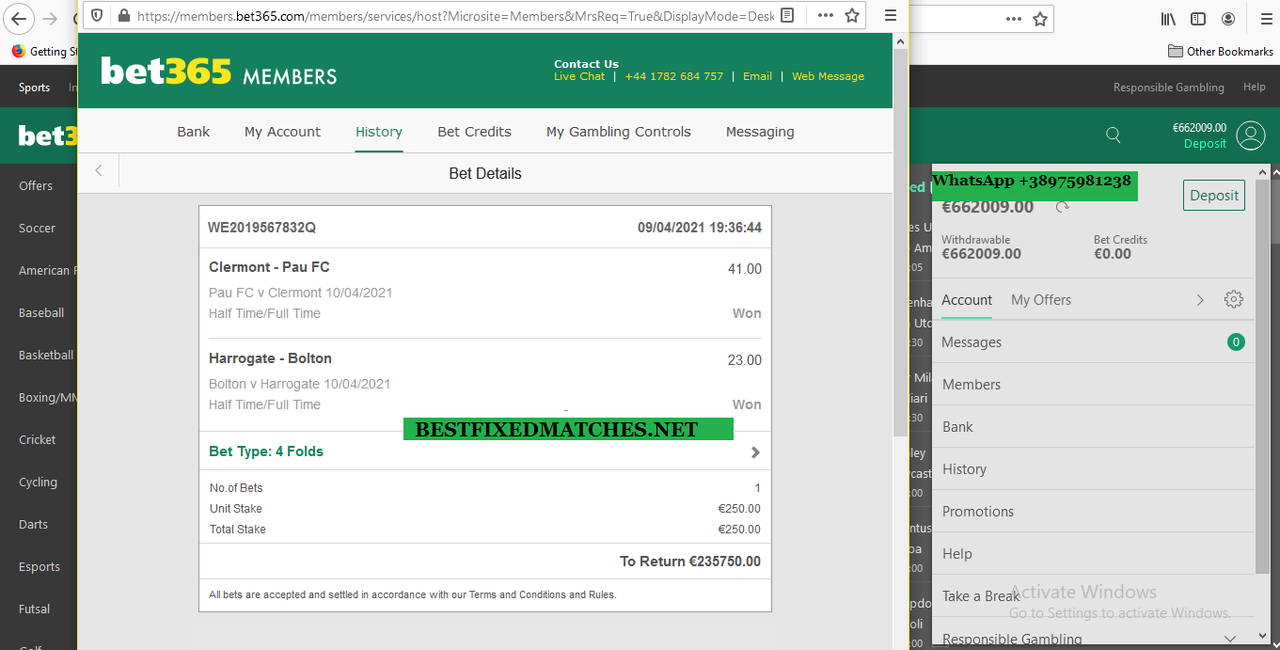Select Basketball in sports sidebar
1280x650 pixels.
click(x=46, y=355)
